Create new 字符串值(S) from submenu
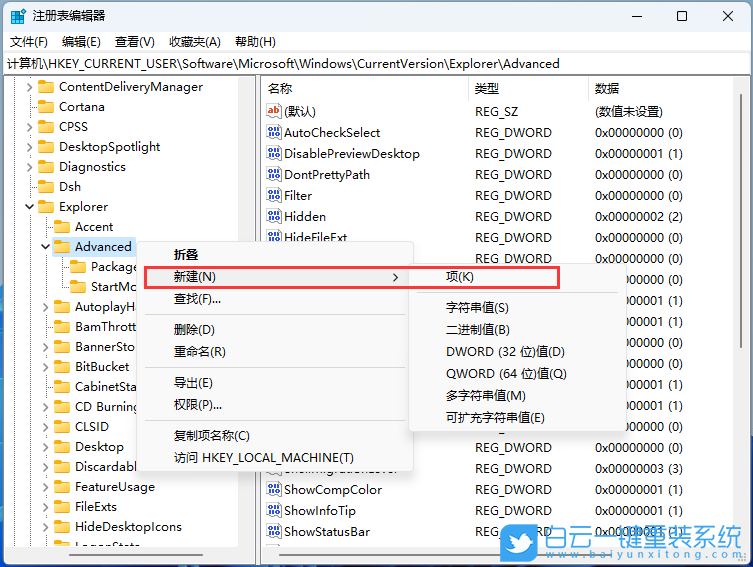This screenshot has width=753, height=567. [x=517, y=308]
